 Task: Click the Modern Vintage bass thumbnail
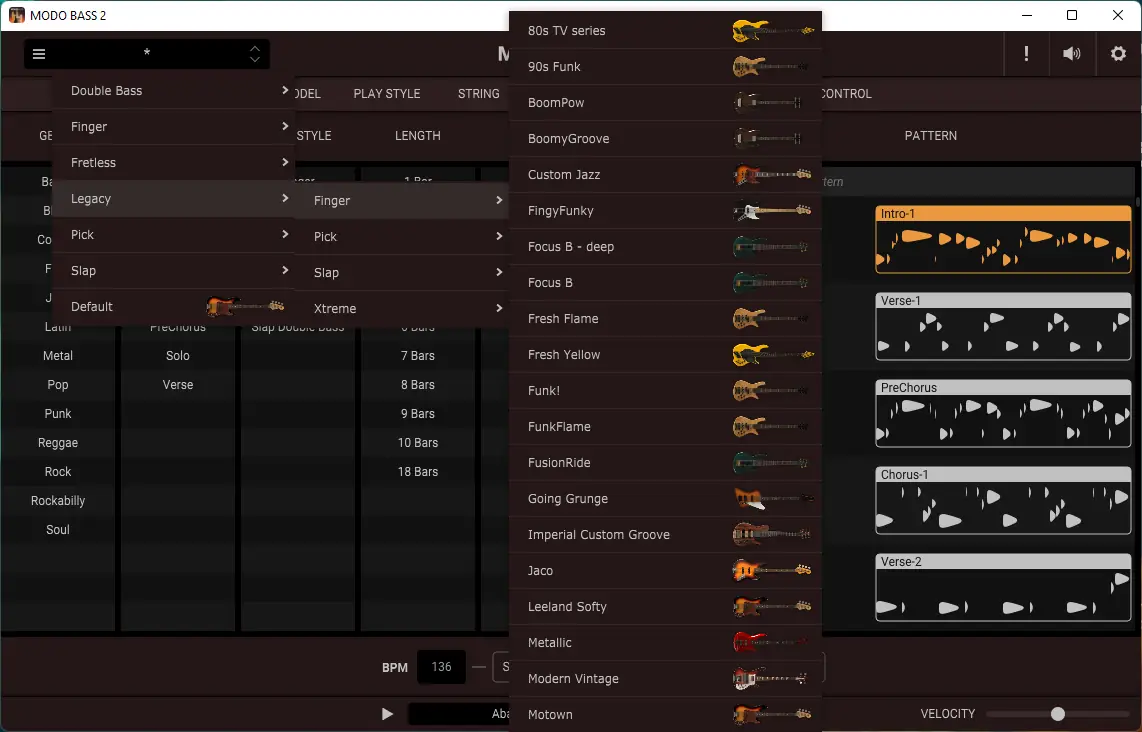[771, 679]
